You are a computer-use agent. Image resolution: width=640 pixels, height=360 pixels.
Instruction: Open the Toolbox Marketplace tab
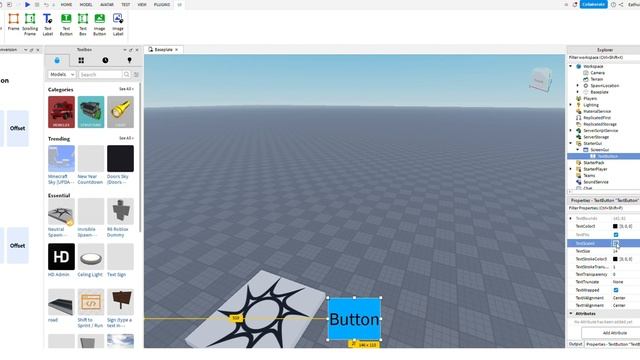[x=57, y=60]
